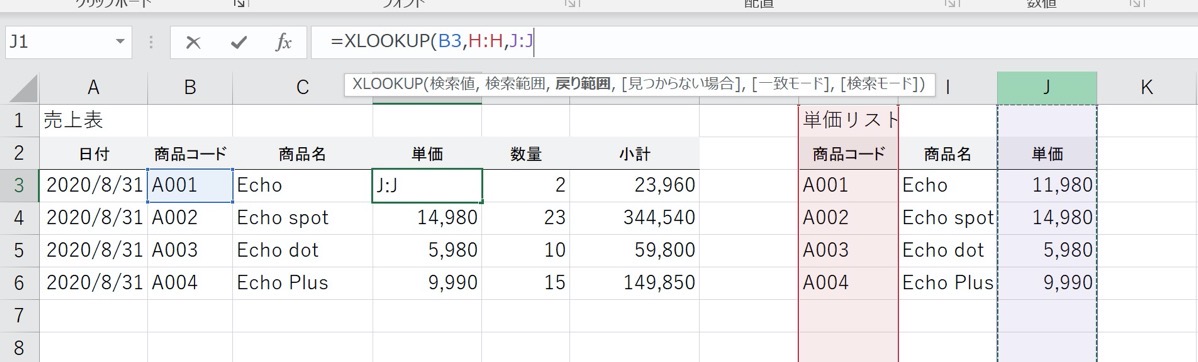Viewport: 1198px width, 362px height.
Task: Select row 7 header
Action: 20,315
